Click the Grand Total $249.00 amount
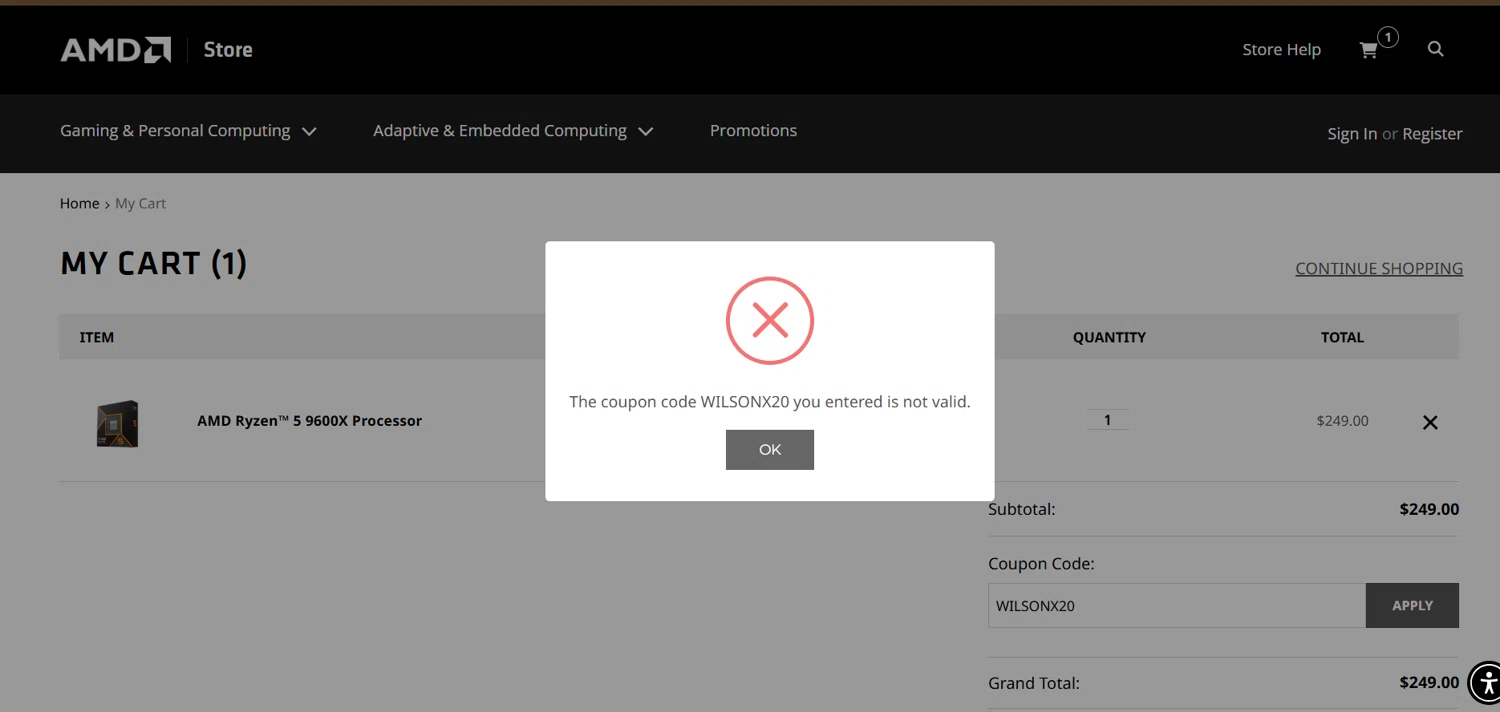 point(1429,683)
